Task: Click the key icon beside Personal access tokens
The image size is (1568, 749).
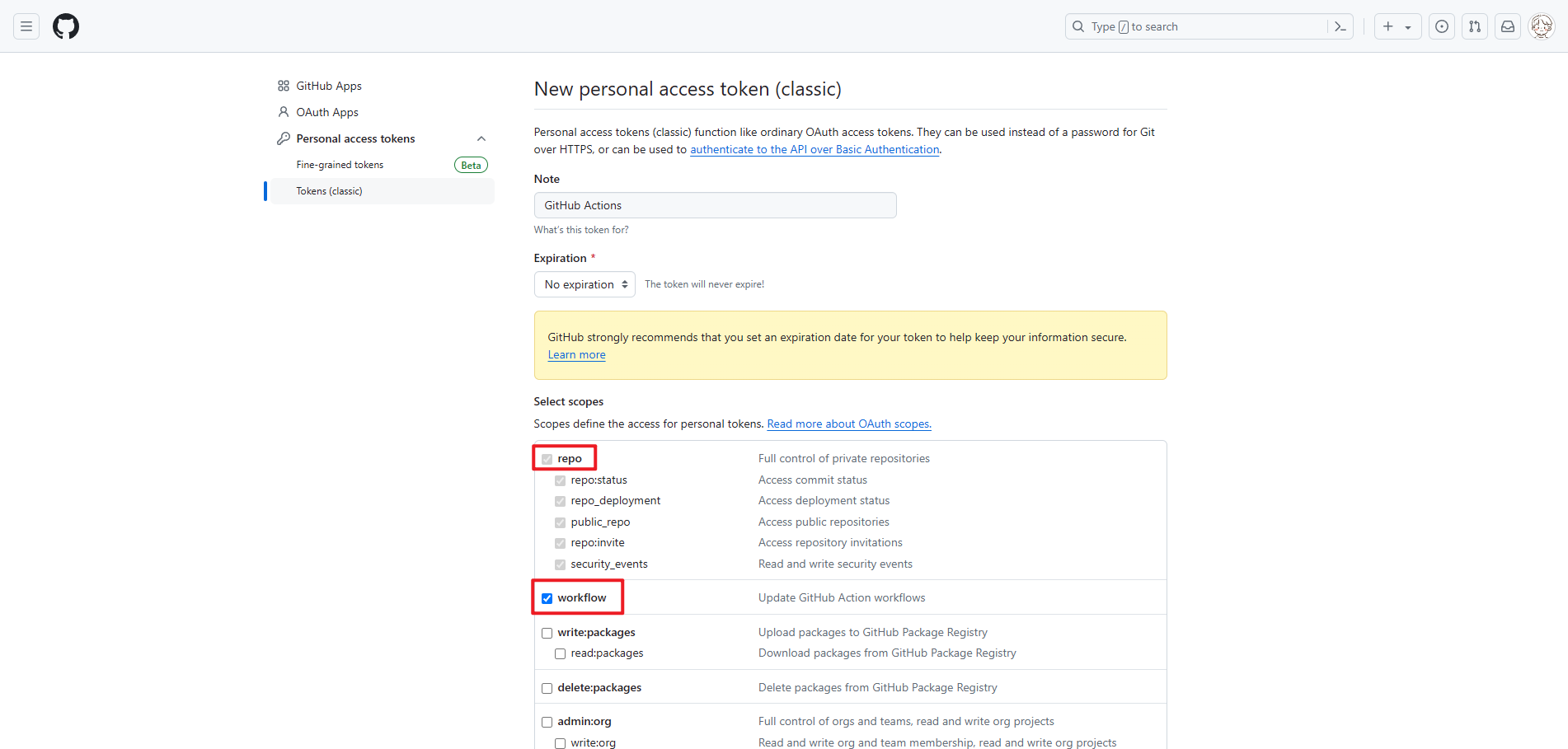Action: 284,138
